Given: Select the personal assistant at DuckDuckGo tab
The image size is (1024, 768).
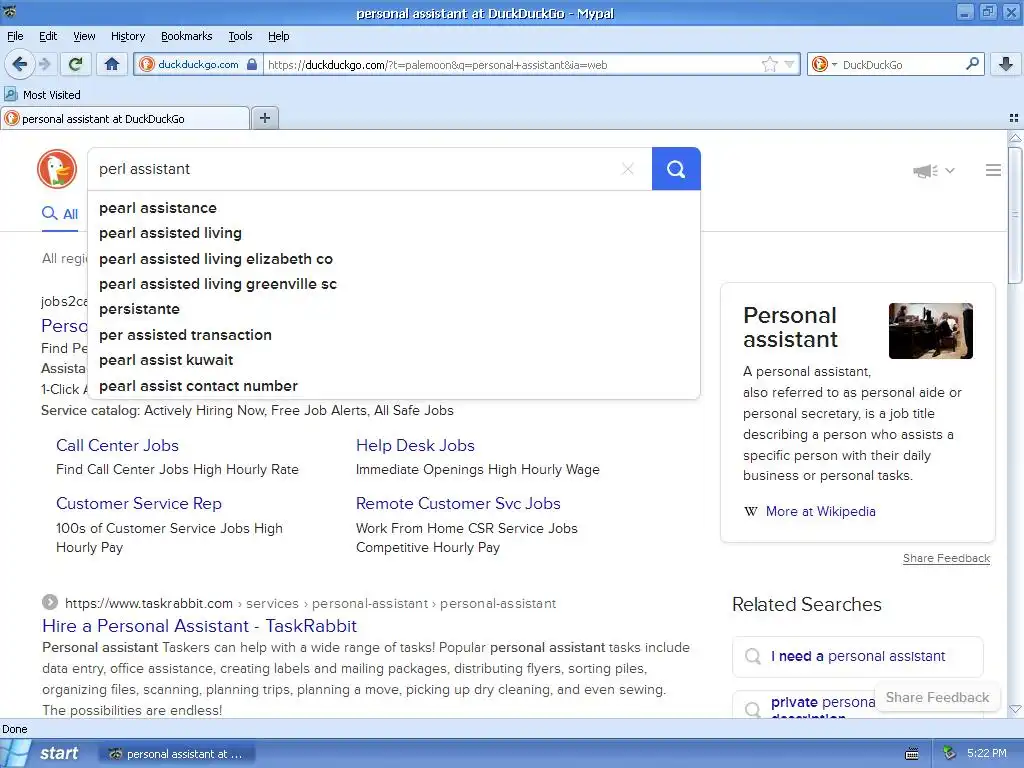Looking at the screenshot, I should click(x=125, y=118).
